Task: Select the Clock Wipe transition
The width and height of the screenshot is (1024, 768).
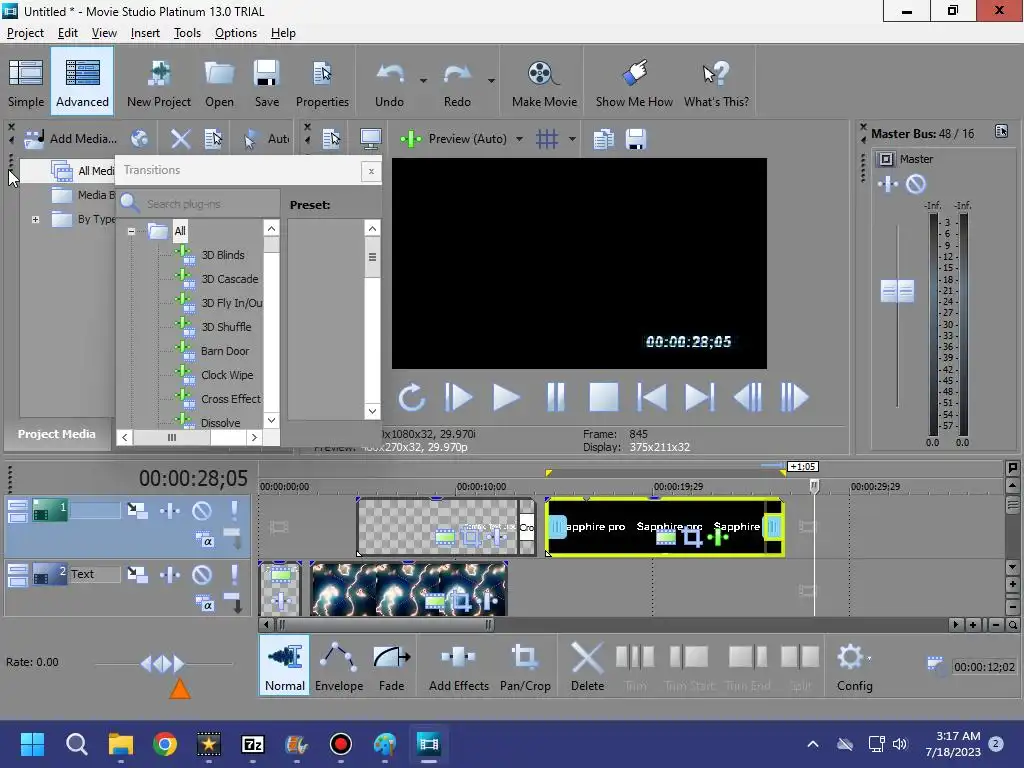Action: pyautogui.click(x=227, y=375)
